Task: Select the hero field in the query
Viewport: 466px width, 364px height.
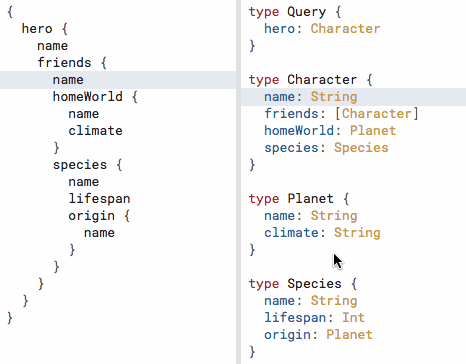Action: pos(37,29)
